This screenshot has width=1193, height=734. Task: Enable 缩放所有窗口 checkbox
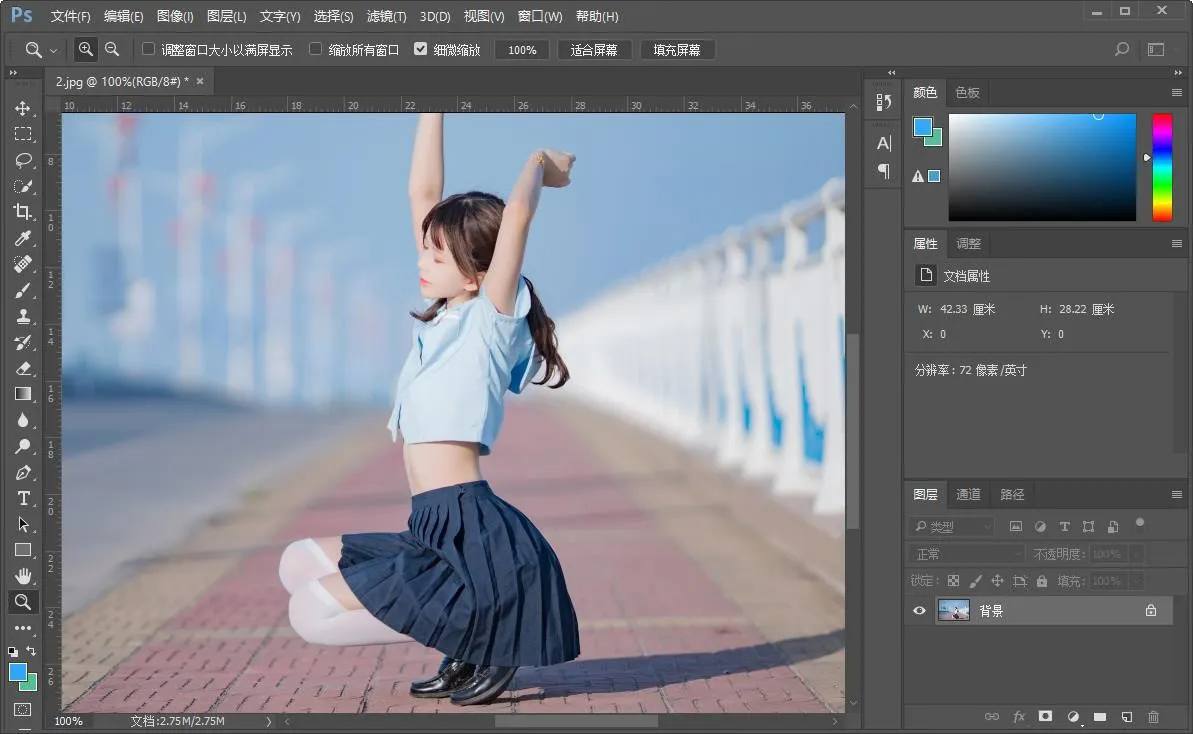click(316, 49)
